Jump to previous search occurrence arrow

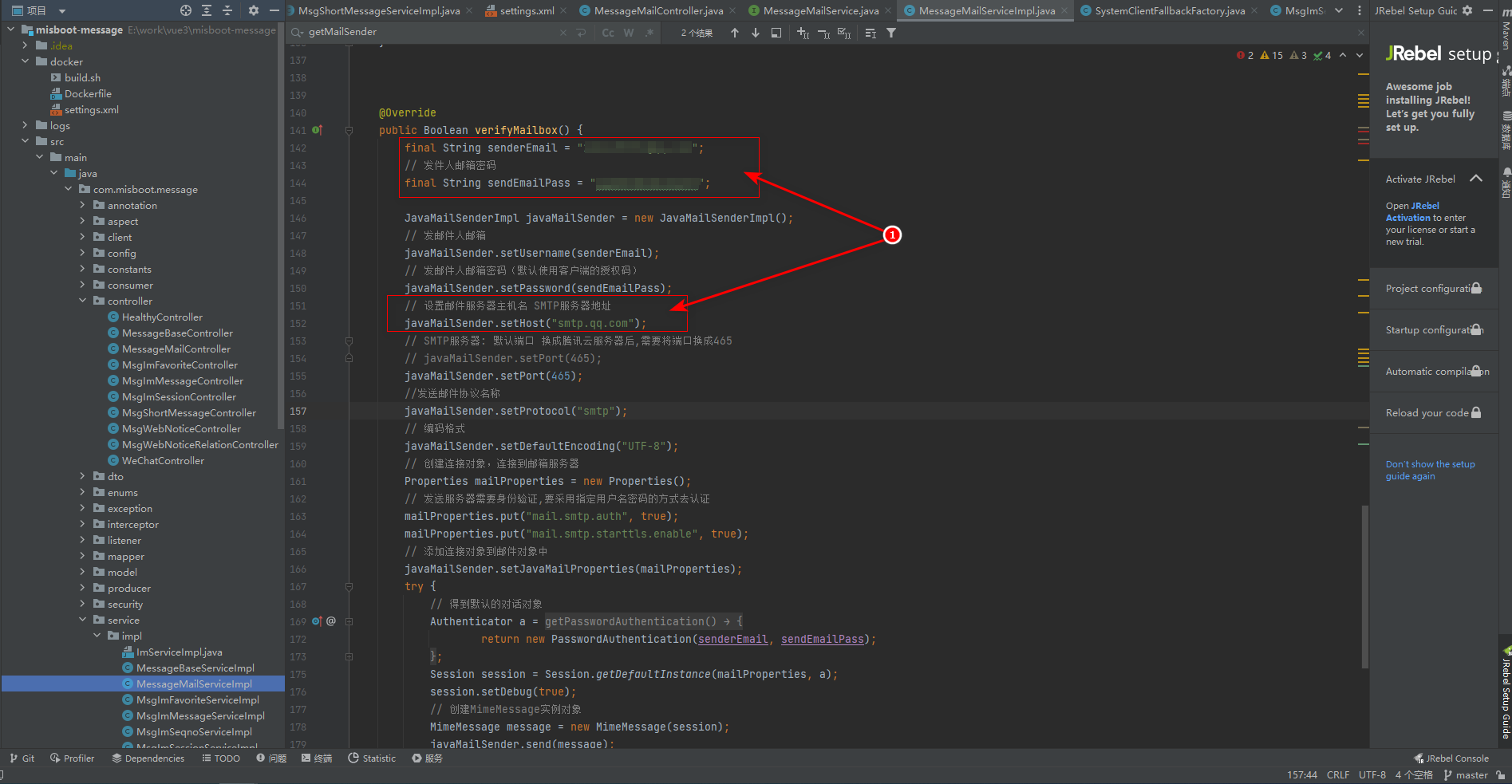click(735, 33)
